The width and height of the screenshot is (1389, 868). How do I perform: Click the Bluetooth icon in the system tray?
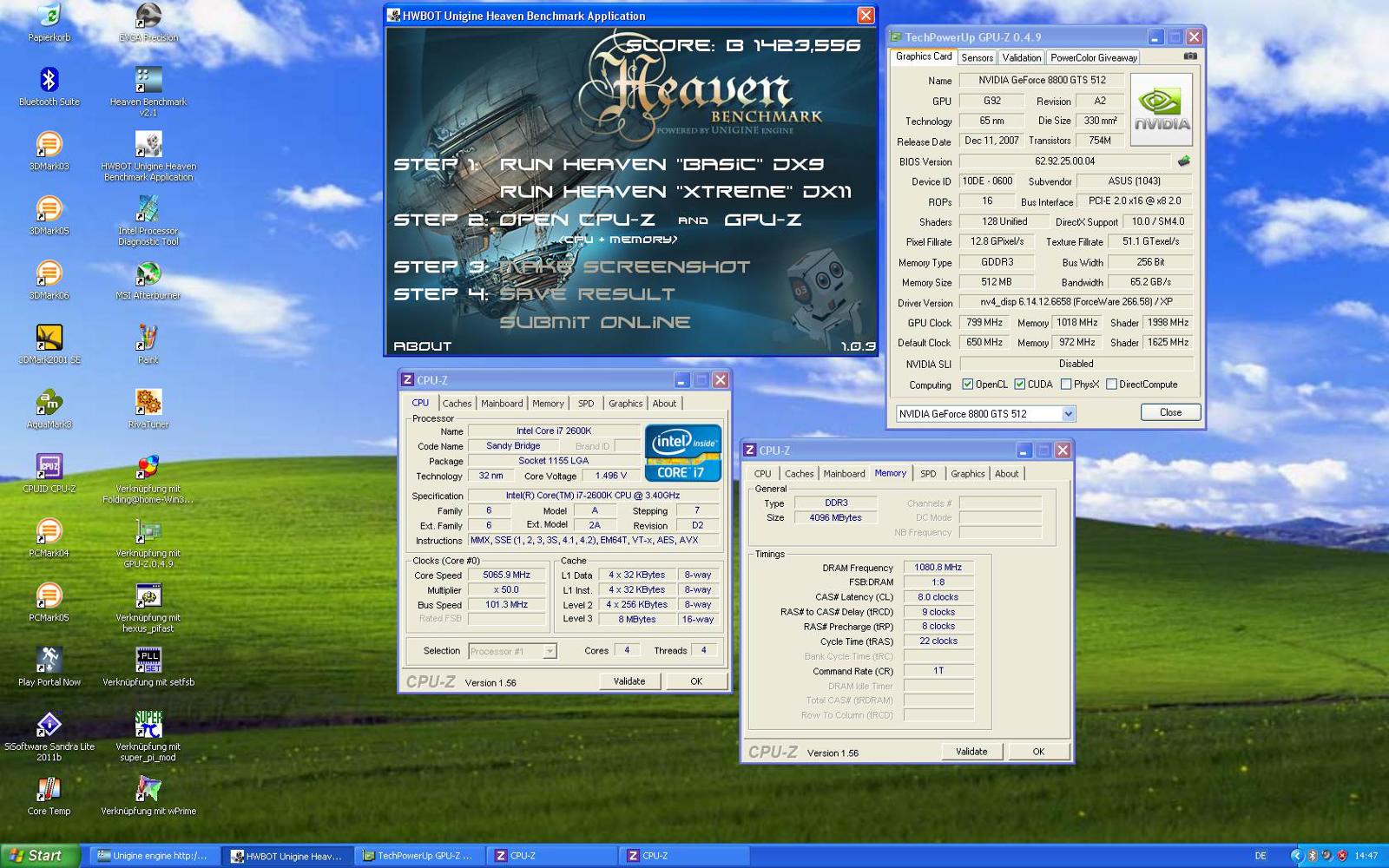coord(1313,856)
